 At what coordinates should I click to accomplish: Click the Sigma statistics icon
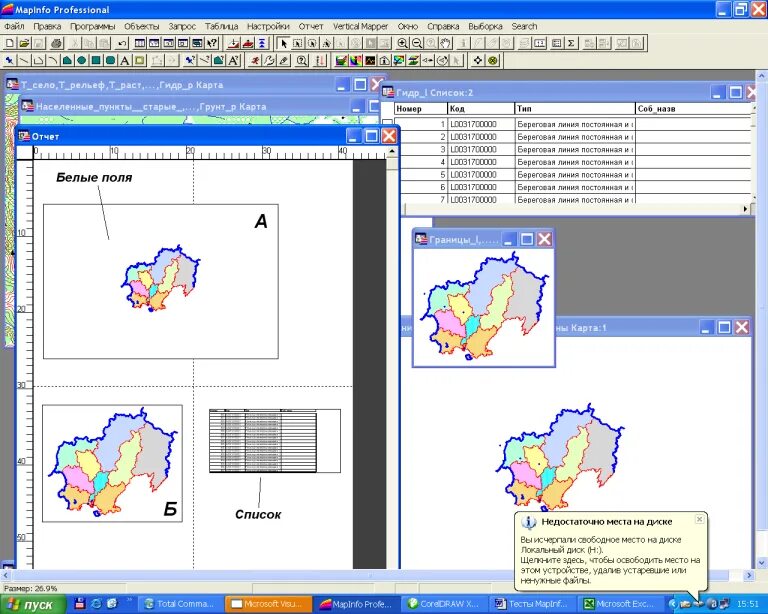pos(571,43)
